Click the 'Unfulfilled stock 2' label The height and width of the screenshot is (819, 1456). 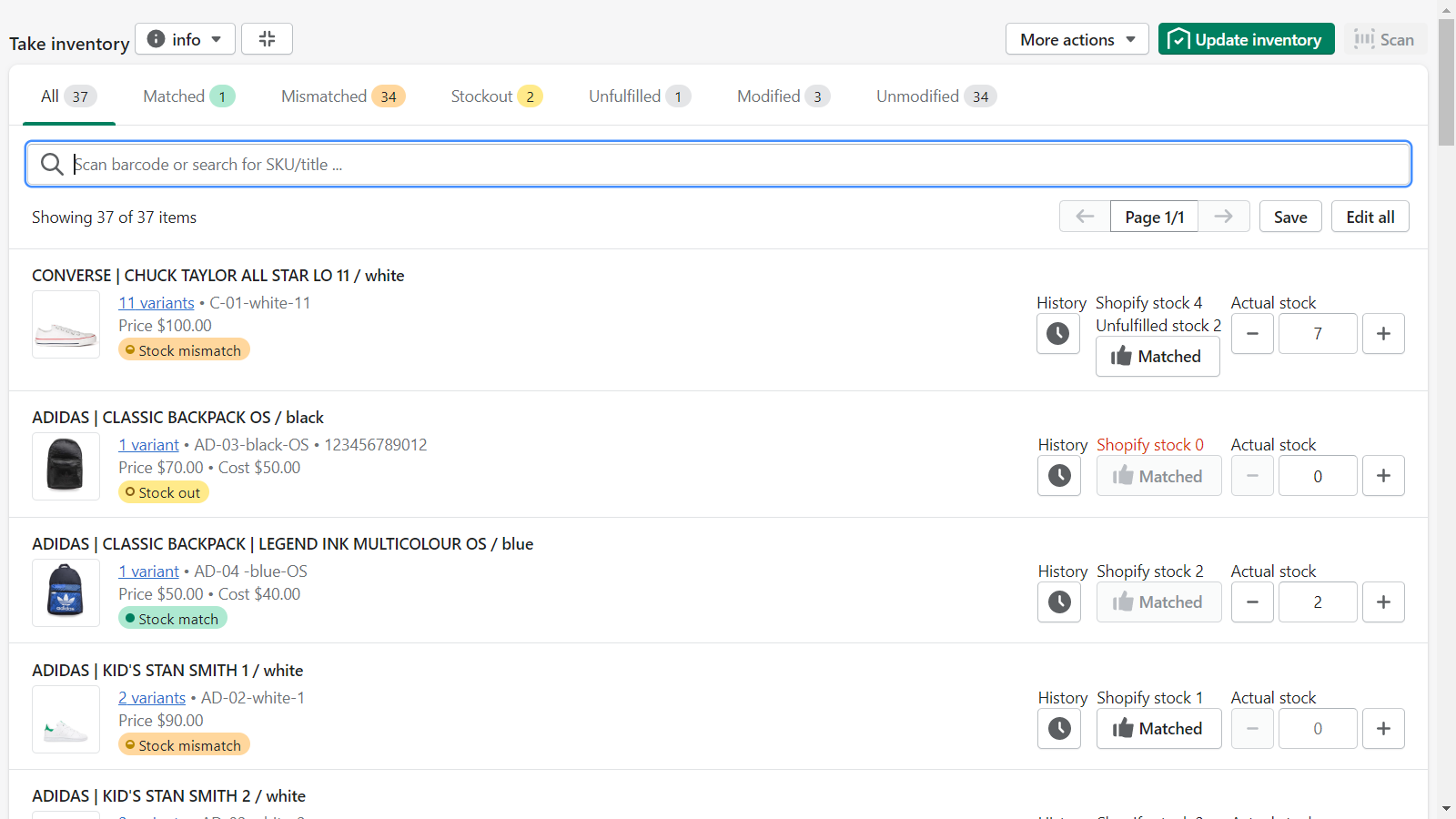pyautogui.click(x=1158, y=326)
